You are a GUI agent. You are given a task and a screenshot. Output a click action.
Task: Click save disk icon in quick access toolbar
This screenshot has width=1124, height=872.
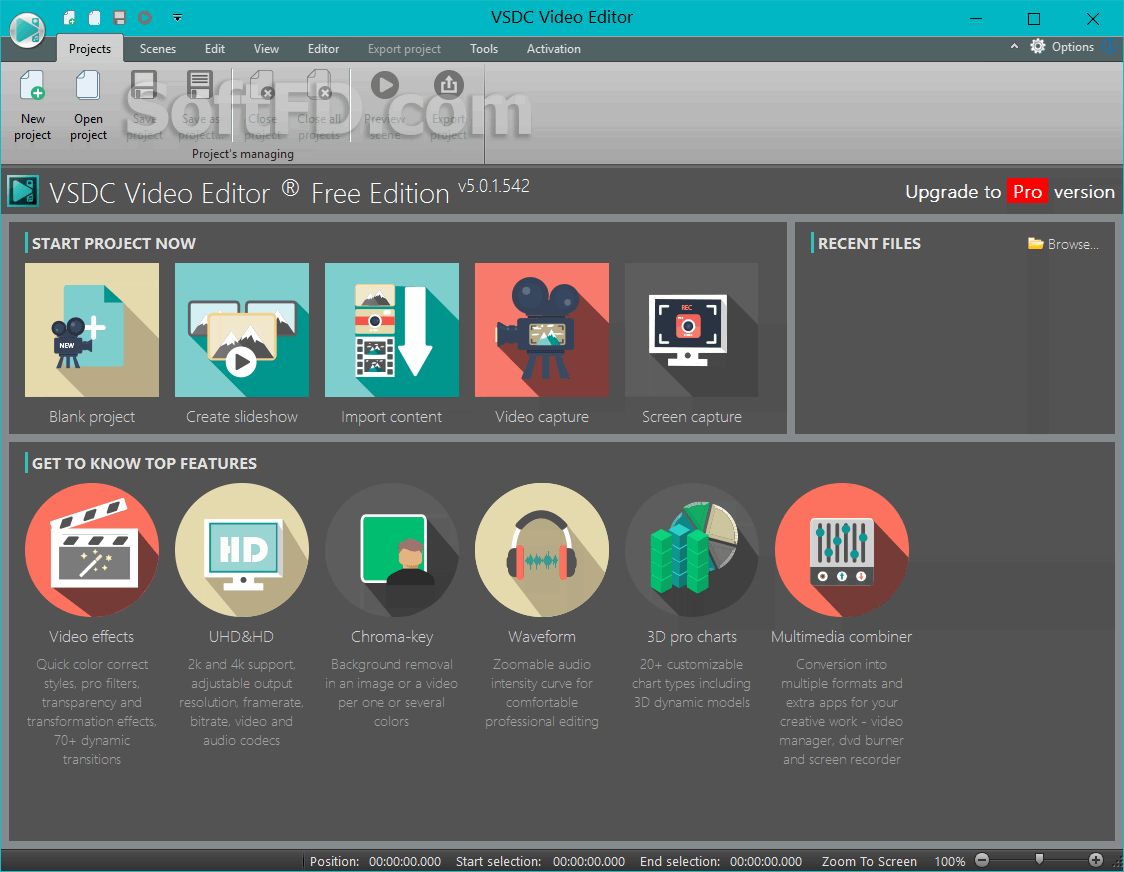point(119,17)
